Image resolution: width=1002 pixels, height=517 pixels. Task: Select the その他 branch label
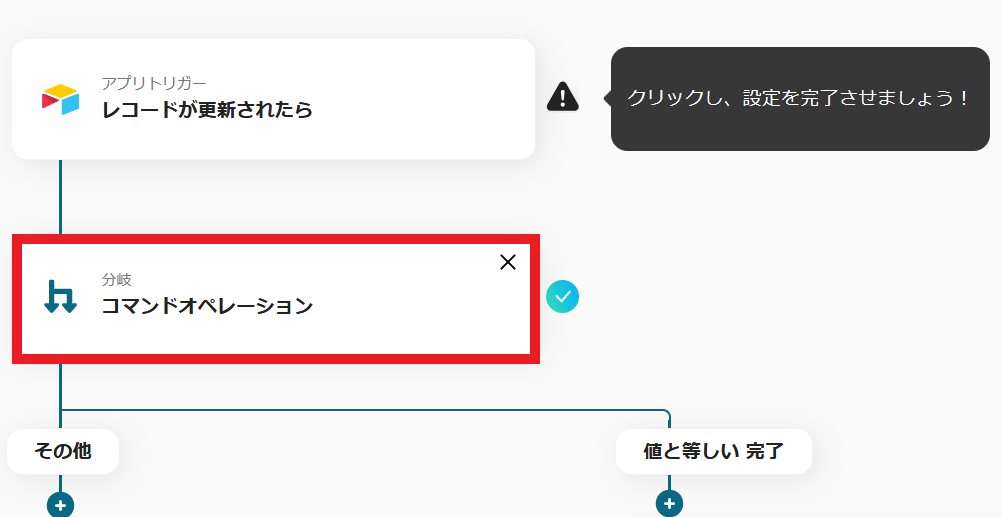(63, 451)
